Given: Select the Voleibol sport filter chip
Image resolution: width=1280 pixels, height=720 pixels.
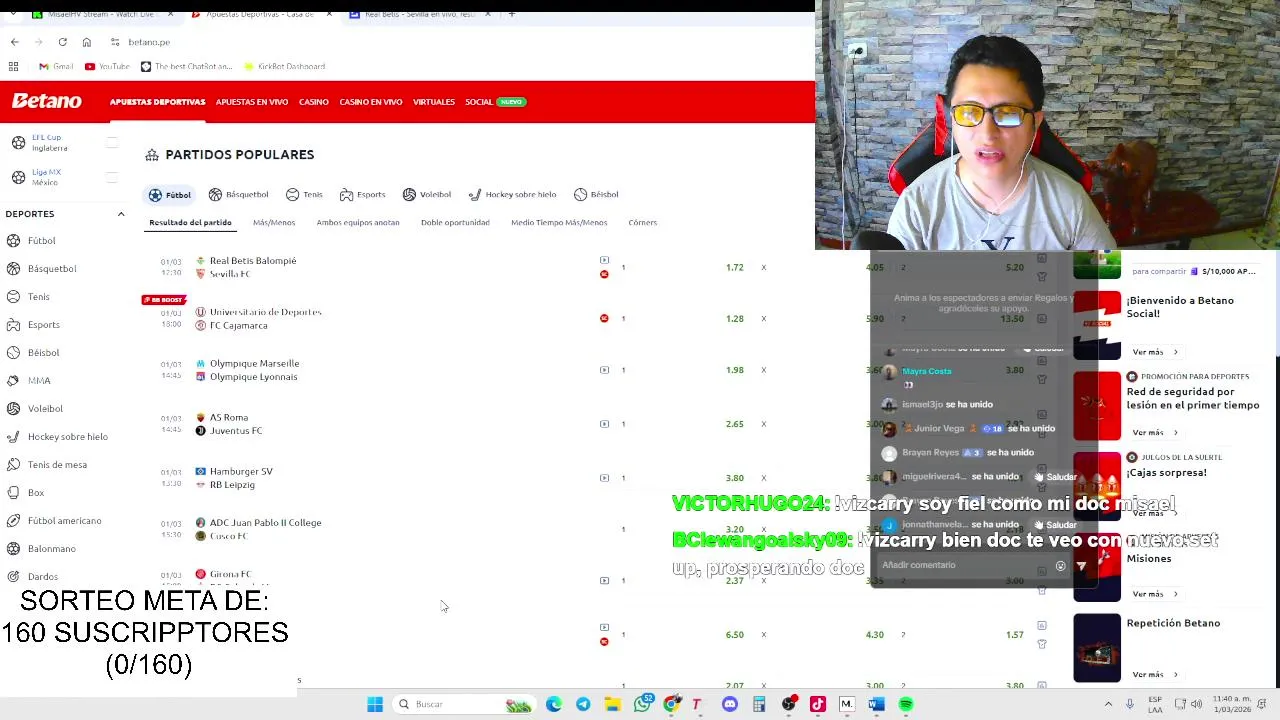Looking at the screenshot, I should tap(427, 195).
